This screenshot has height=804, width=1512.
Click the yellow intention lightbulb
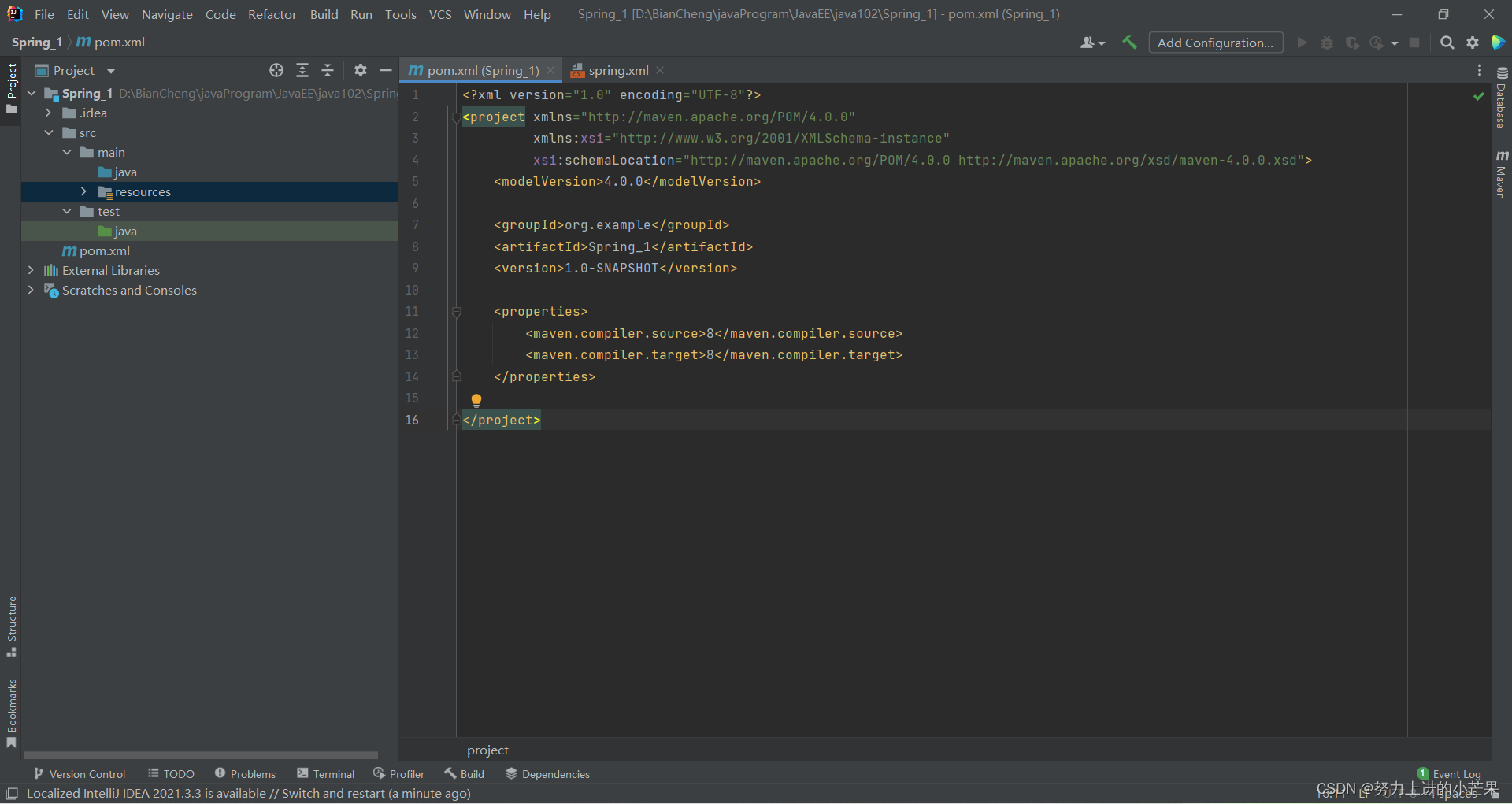(476, 400)
